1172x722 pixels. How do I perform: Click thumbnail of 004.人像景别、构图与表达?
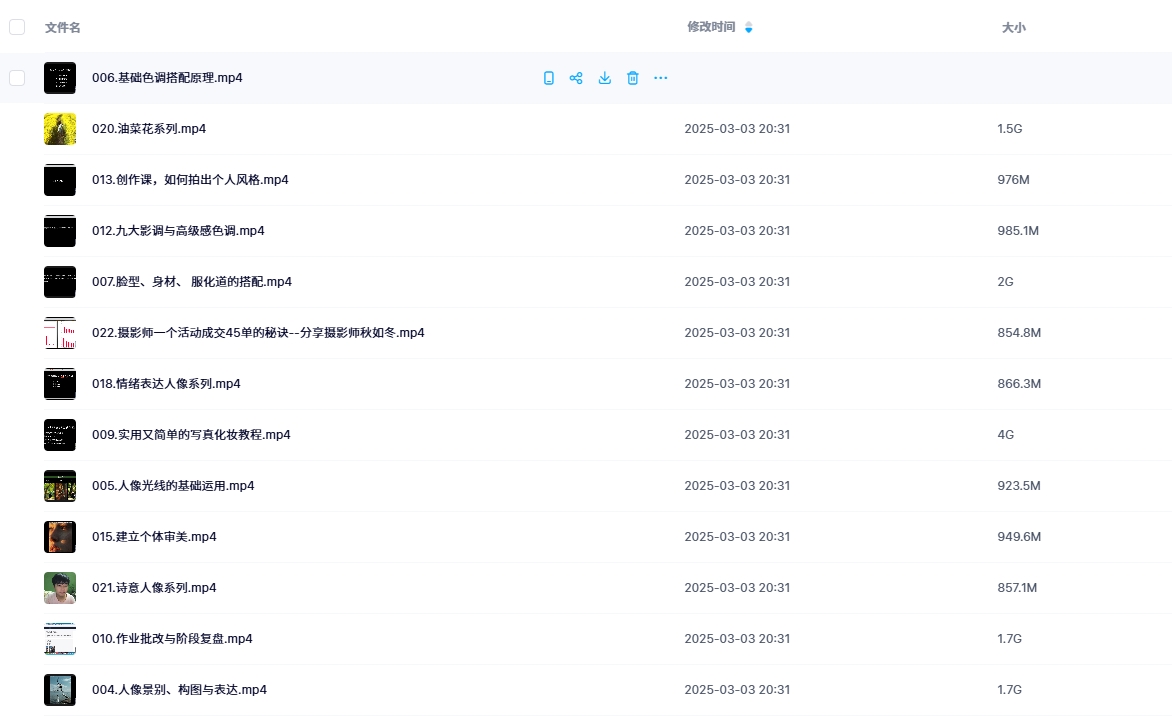[x=60, y=690]
